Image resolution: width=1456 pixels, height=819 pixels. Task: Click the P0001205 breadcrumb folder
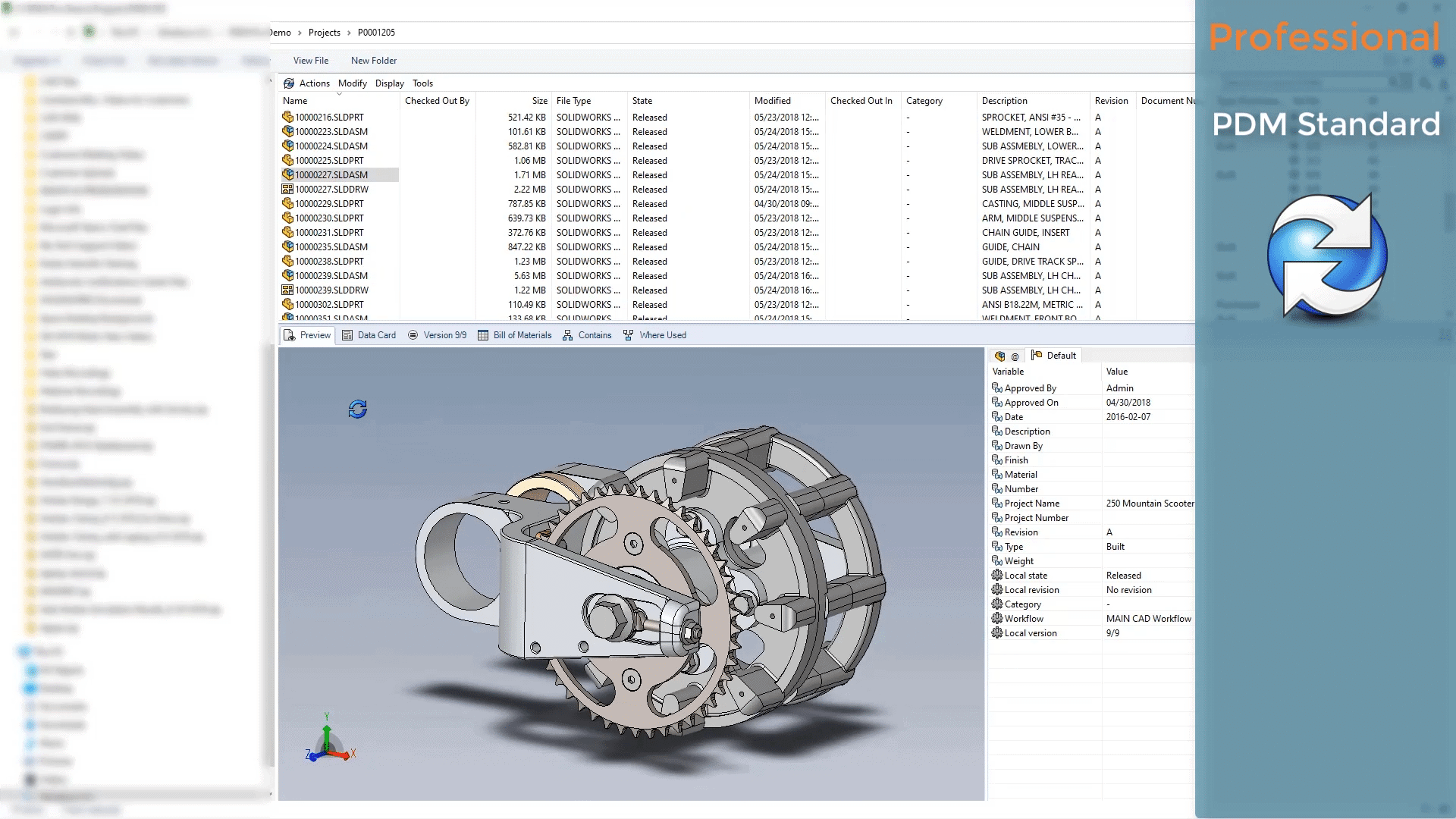coord(376,33)
